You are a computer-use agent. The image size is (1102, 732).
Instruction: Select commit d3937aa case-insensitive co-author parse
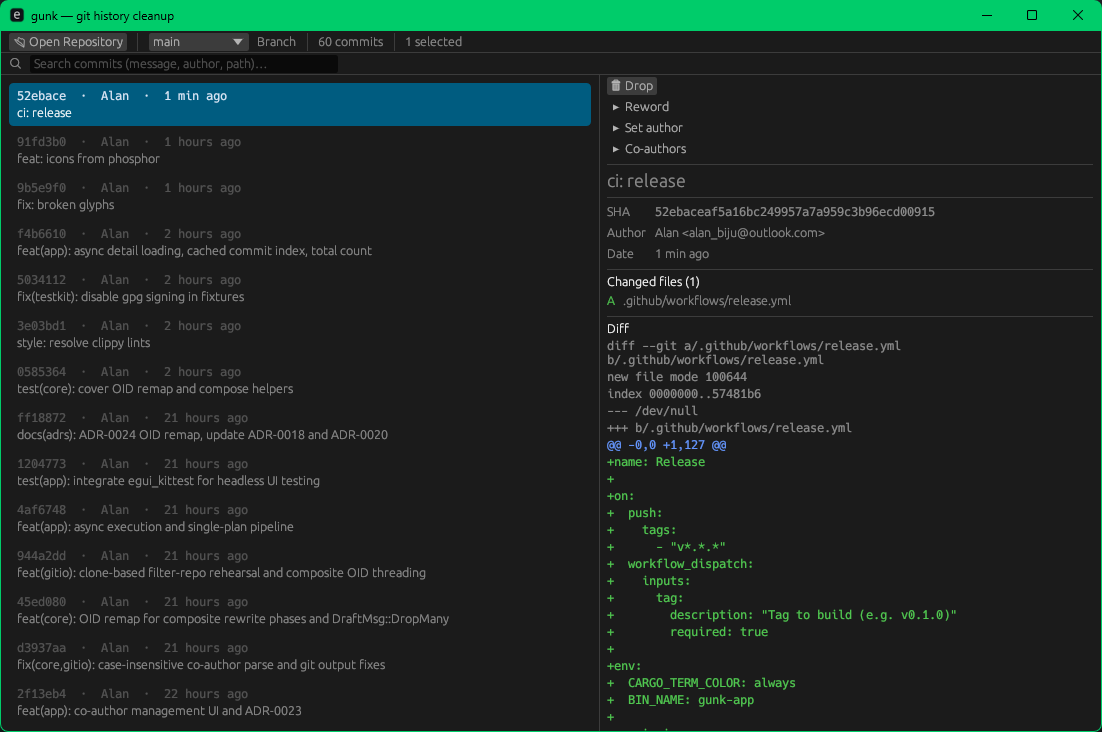pyautogui.click(x=300, y=657)
